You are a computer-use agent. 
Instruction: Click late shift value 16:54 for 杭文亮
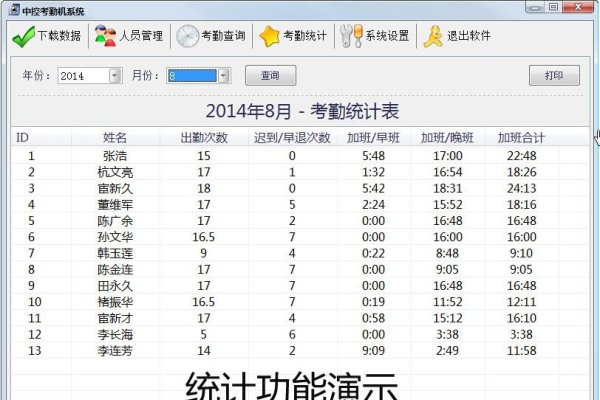(x=448, y=172)
